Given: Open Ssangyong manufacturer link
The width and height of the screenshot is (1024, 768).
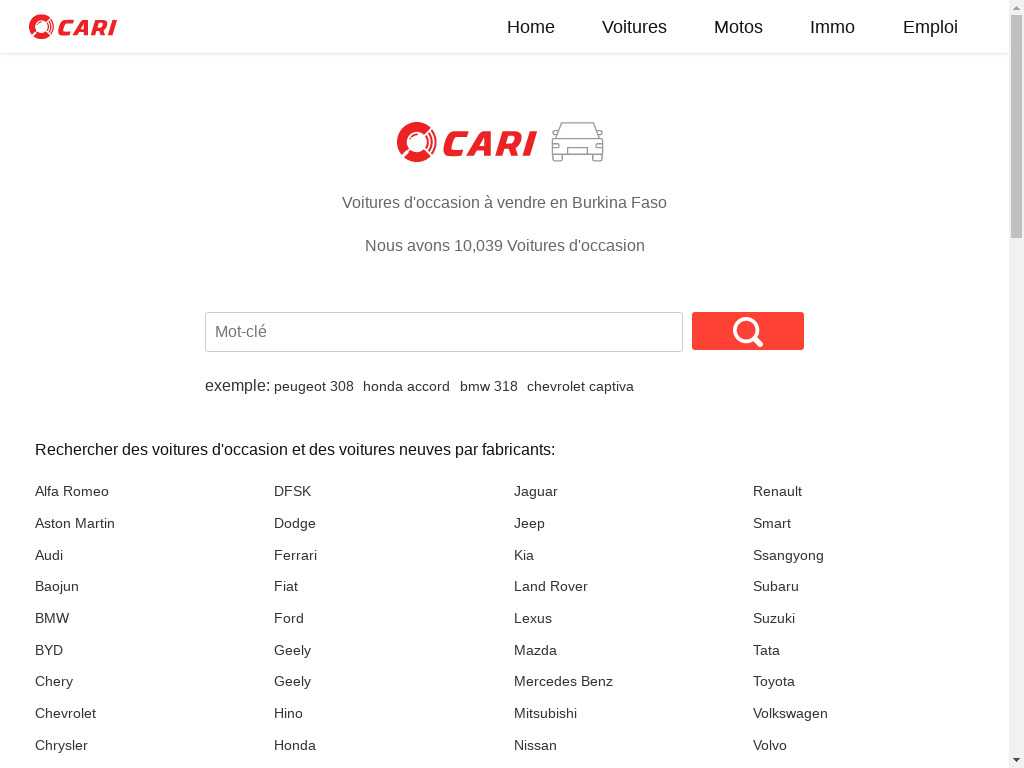Looking at the screenshot, I should (x=788, y=555).
